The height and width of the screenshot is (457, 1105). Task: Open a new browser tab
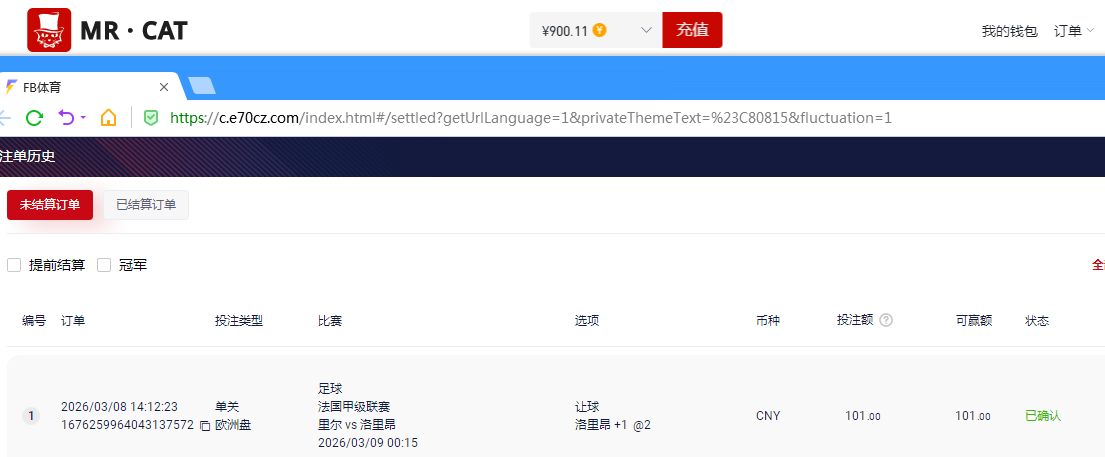click(x=203, y=86)
